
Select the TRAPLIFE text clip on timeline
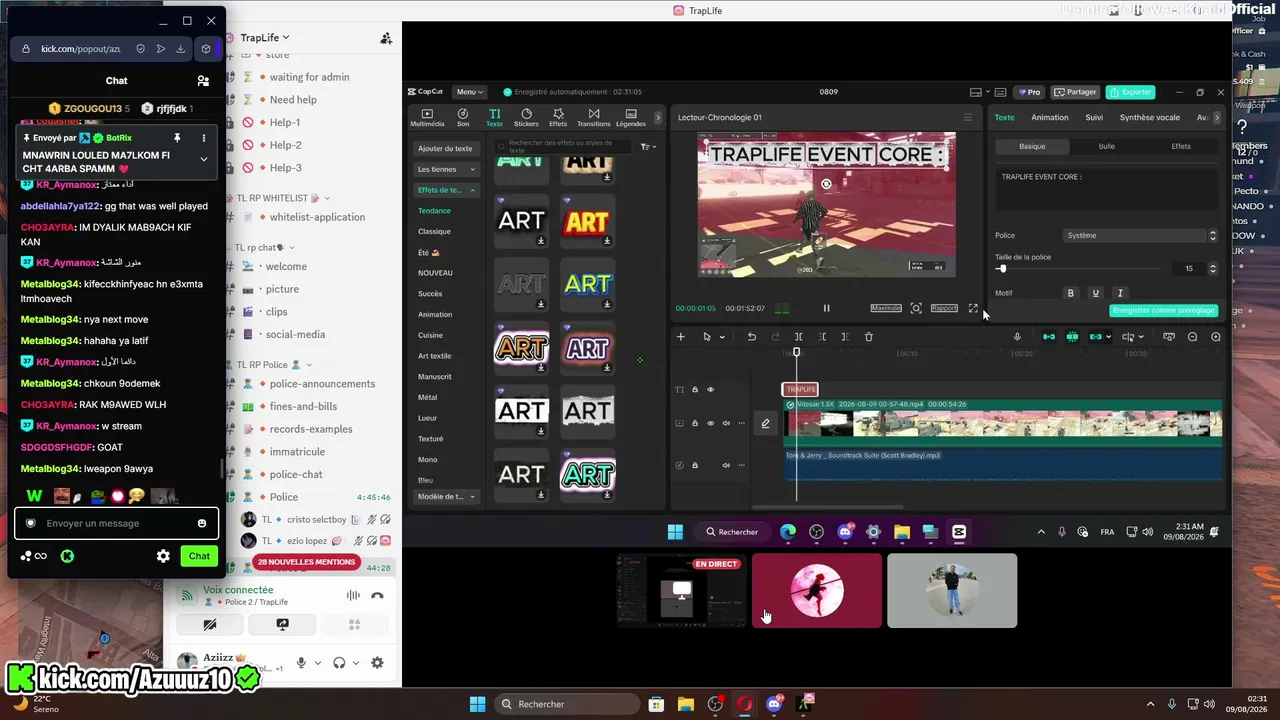coord(800,390)
